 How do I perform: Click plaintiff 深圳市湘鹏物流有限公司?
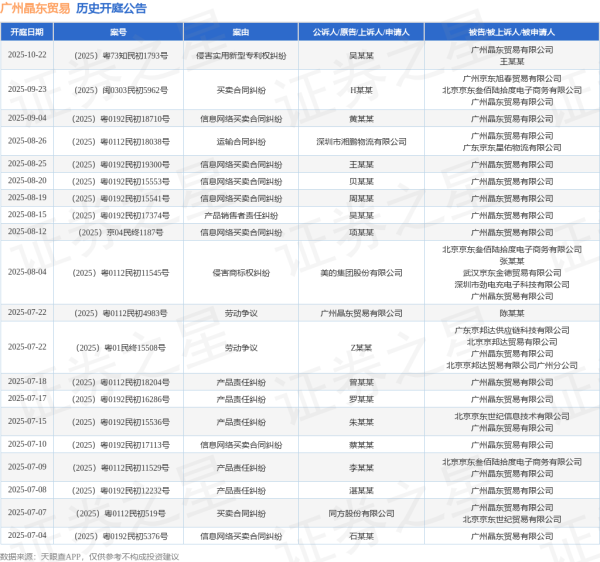[x=361, y=141]
